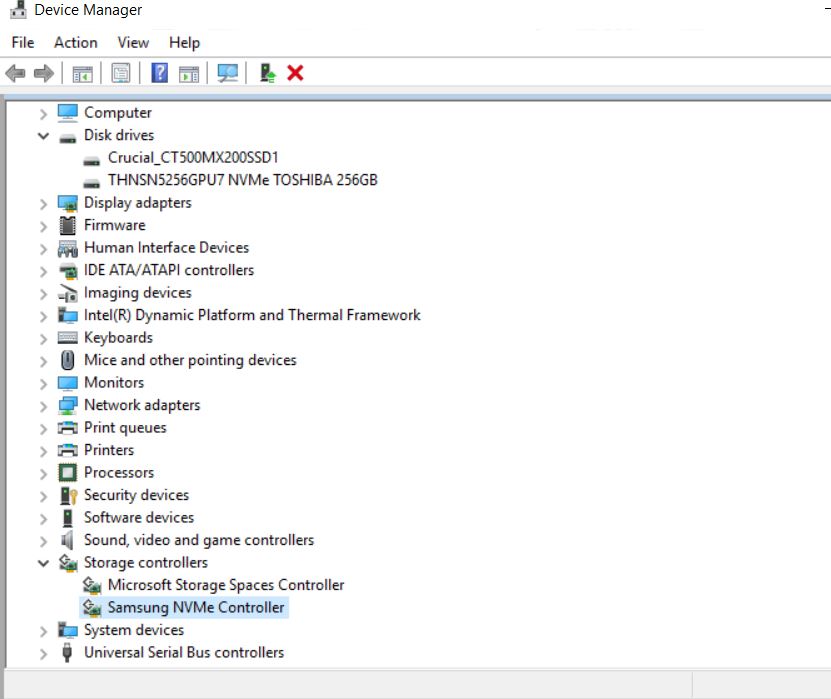Open the Action menu
This screenshot has height=699, width=831.
(76, 42)
